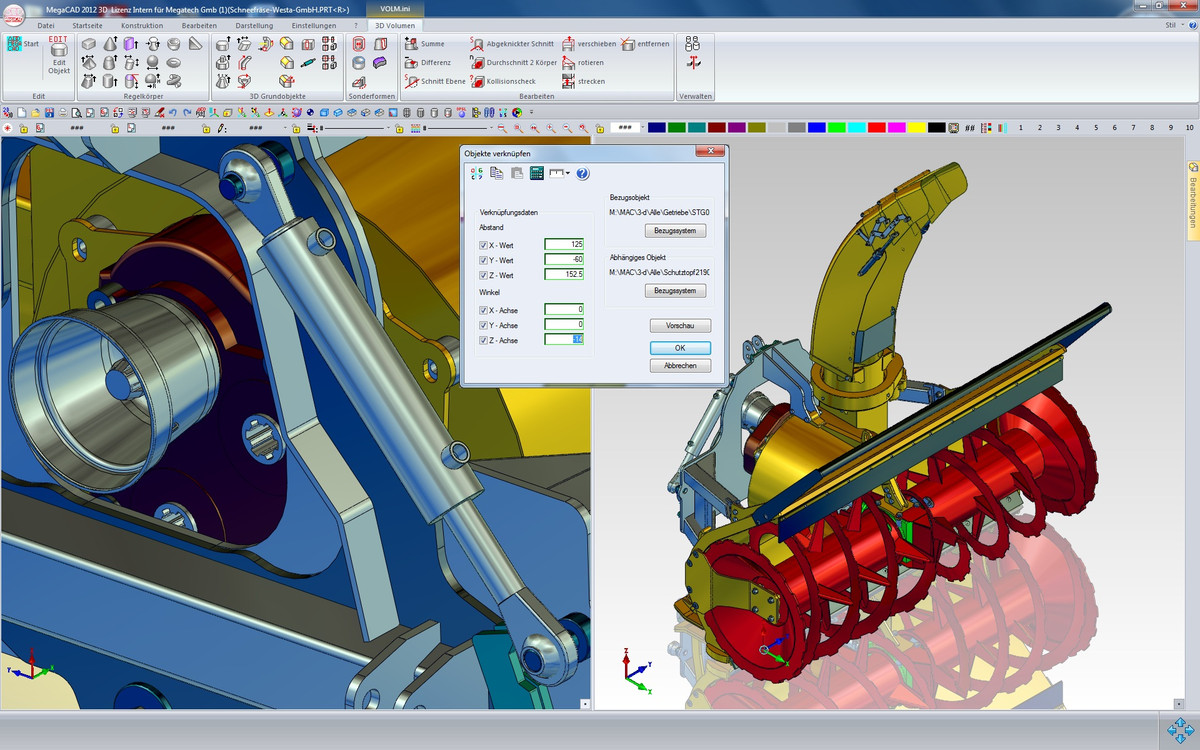
Task: Toggle the Y - Achse checkbox
Action: 484,325
